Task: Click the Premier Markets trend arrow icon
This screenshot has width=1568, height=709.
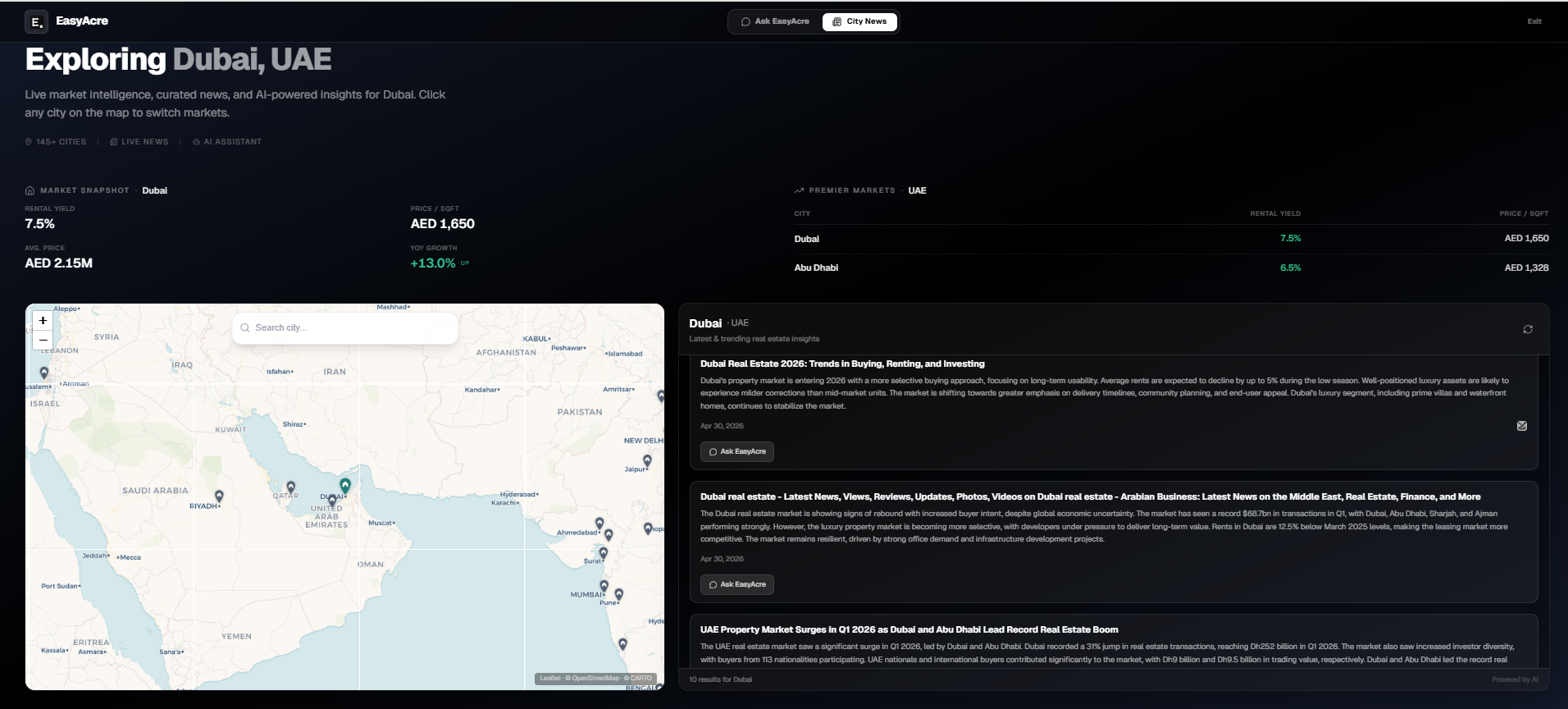Action: (799, 190)
